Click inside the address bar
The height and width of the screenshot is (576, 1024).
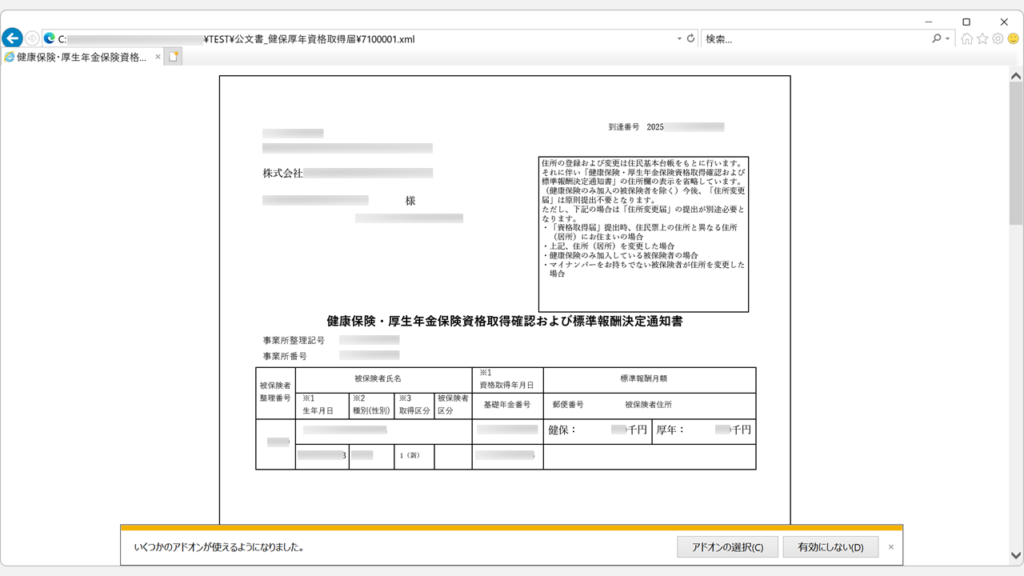(400, 38)
